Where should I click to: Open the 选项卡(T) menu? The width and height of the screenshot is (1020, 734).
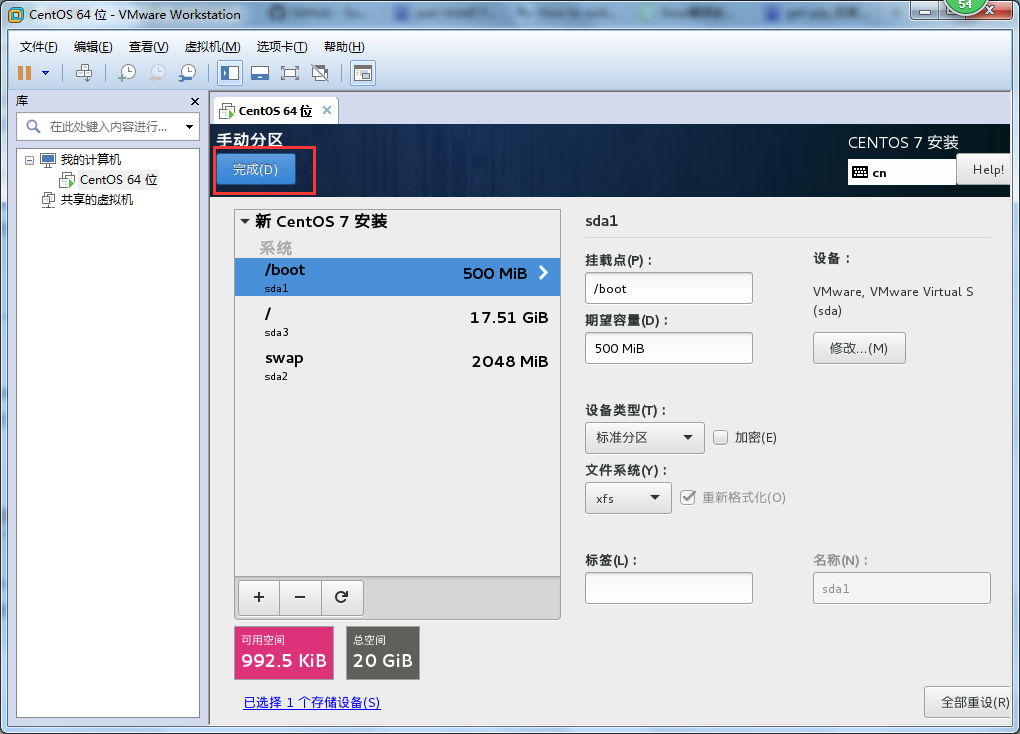[282, 47]
